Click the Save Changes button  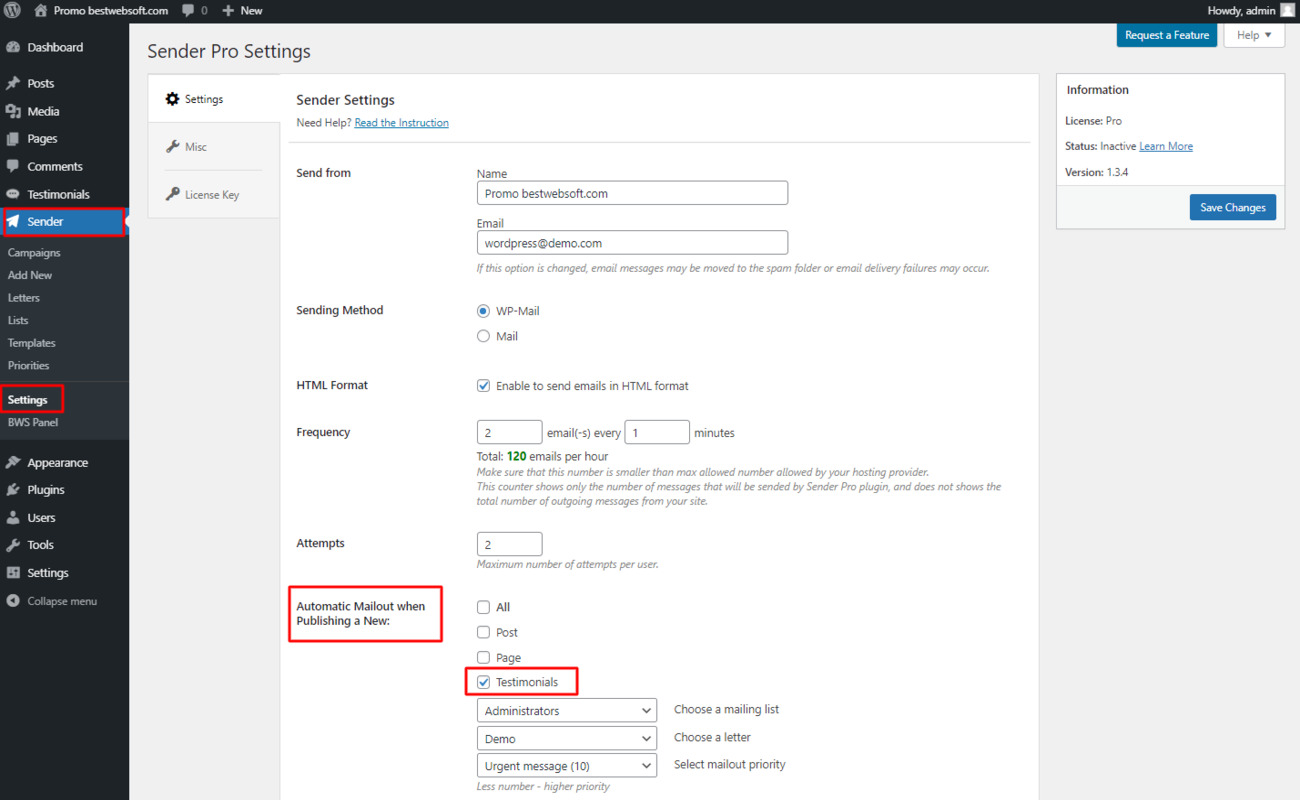coord(1232,207)
